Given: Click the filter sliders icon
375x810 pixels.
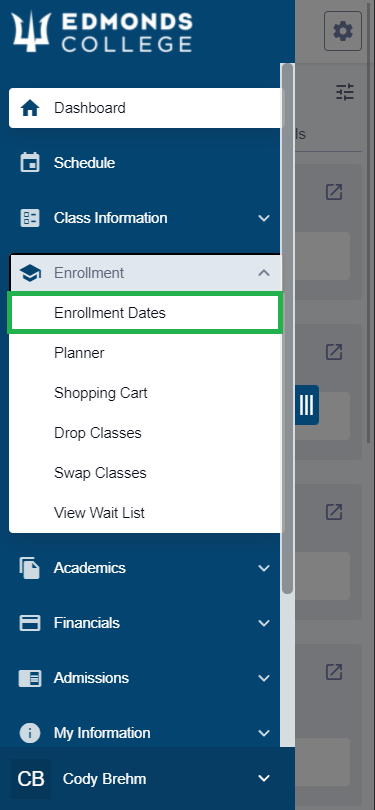Looking at the screenshot, I should 345,91.
